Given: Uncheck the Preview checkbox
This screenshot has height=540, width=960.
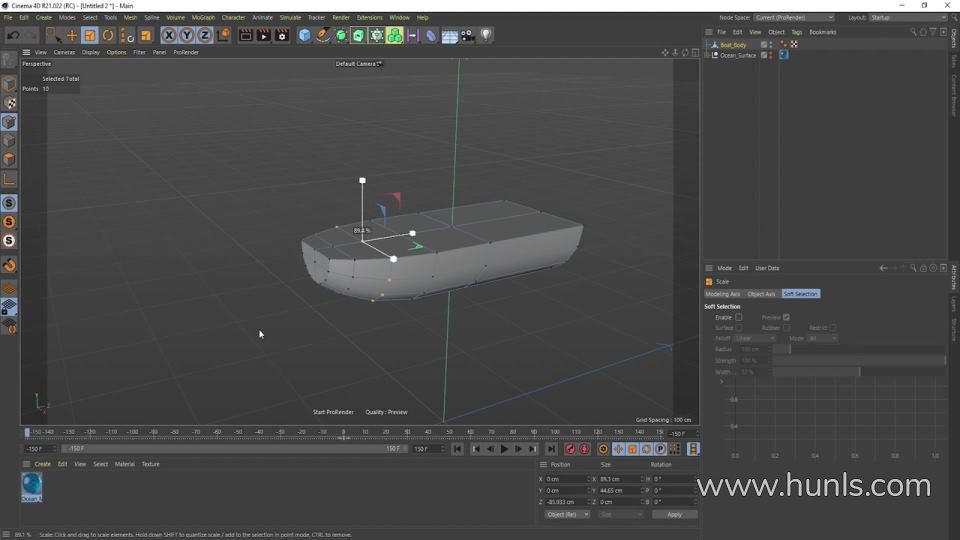Looking at the screenshot, I should [x=786, y=317].
